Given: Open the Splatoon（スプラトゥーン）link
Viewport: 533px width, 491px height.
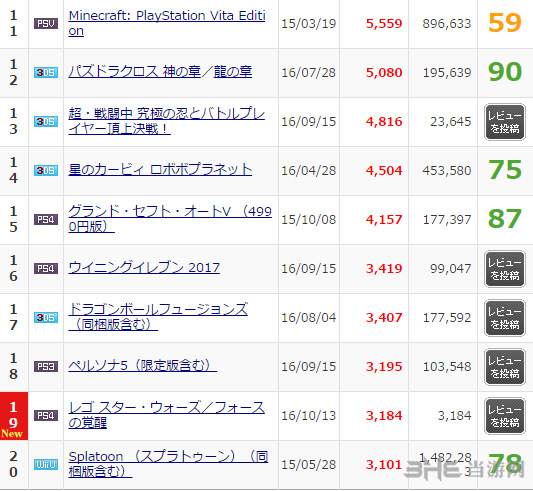Looking at the screenshot, I should (x=168, y=464).
